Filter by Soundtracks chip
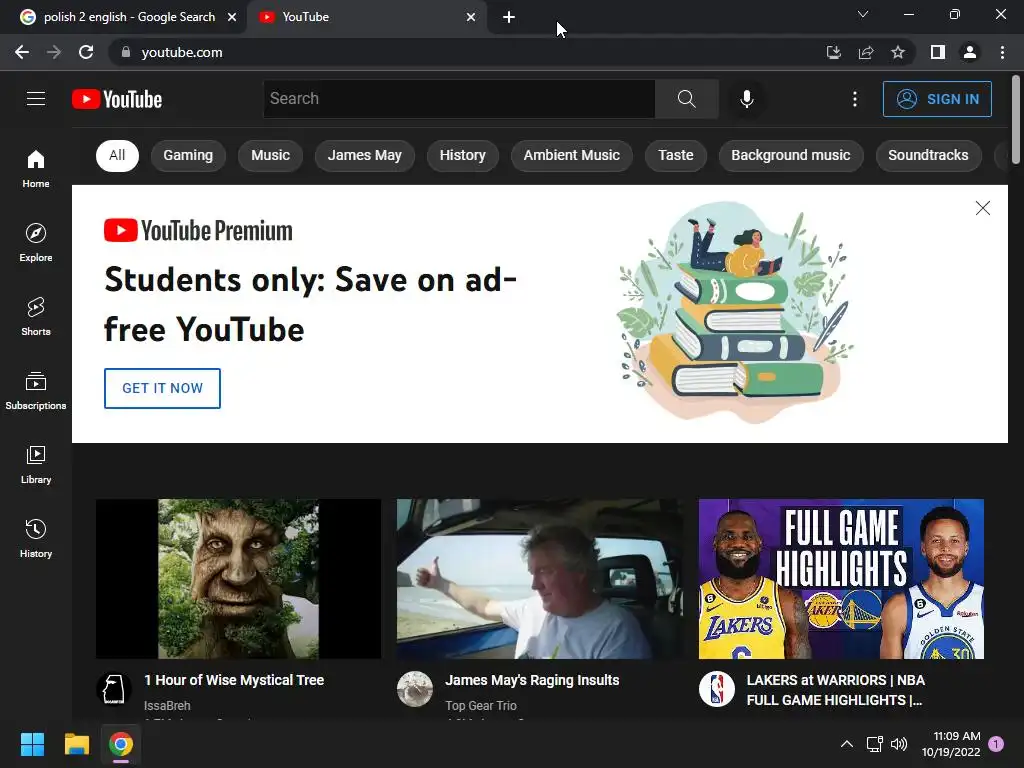Screen dimensions: 1024x768 (x=928, y=155)
